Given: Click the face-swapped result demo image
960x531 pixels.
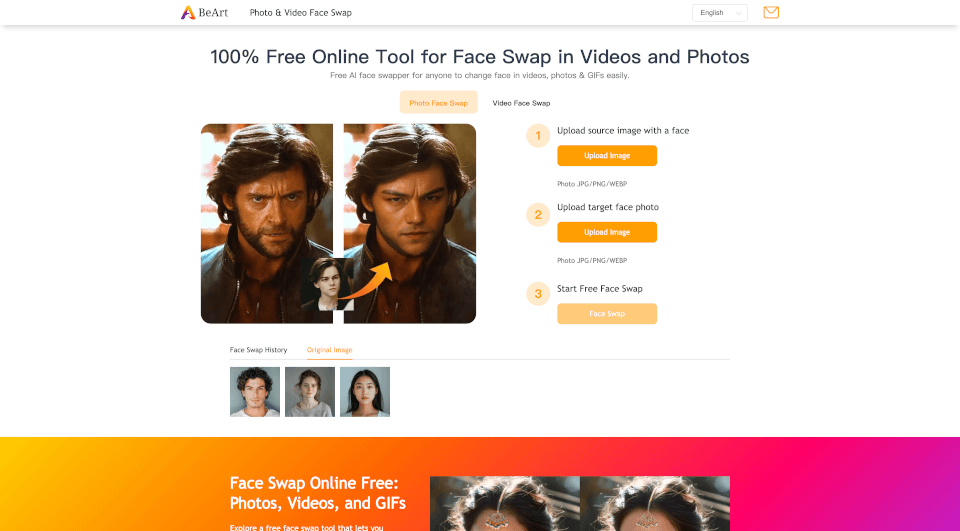Looking at the screenshot, I should point(410,224).
